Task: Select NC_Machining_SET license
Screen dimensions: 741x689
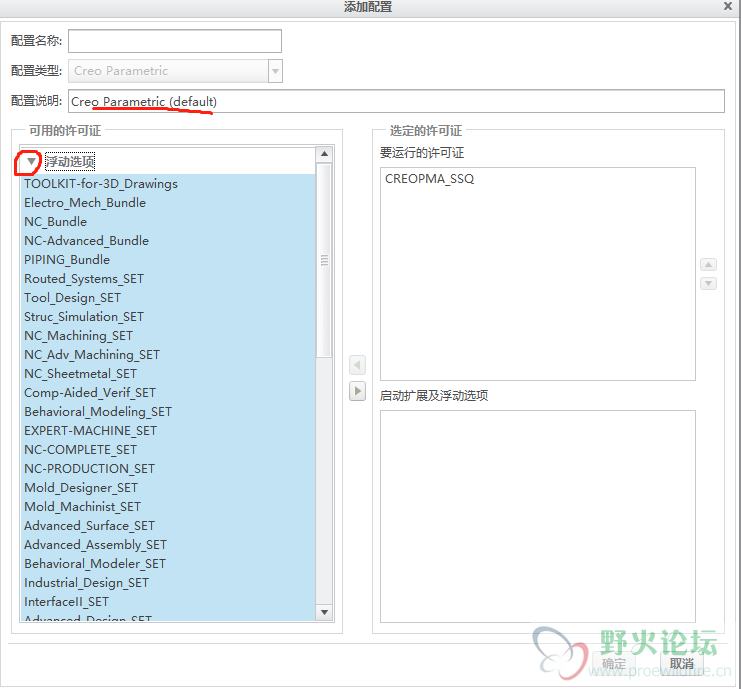Action: pyautogui.click(x=168, y=336)
